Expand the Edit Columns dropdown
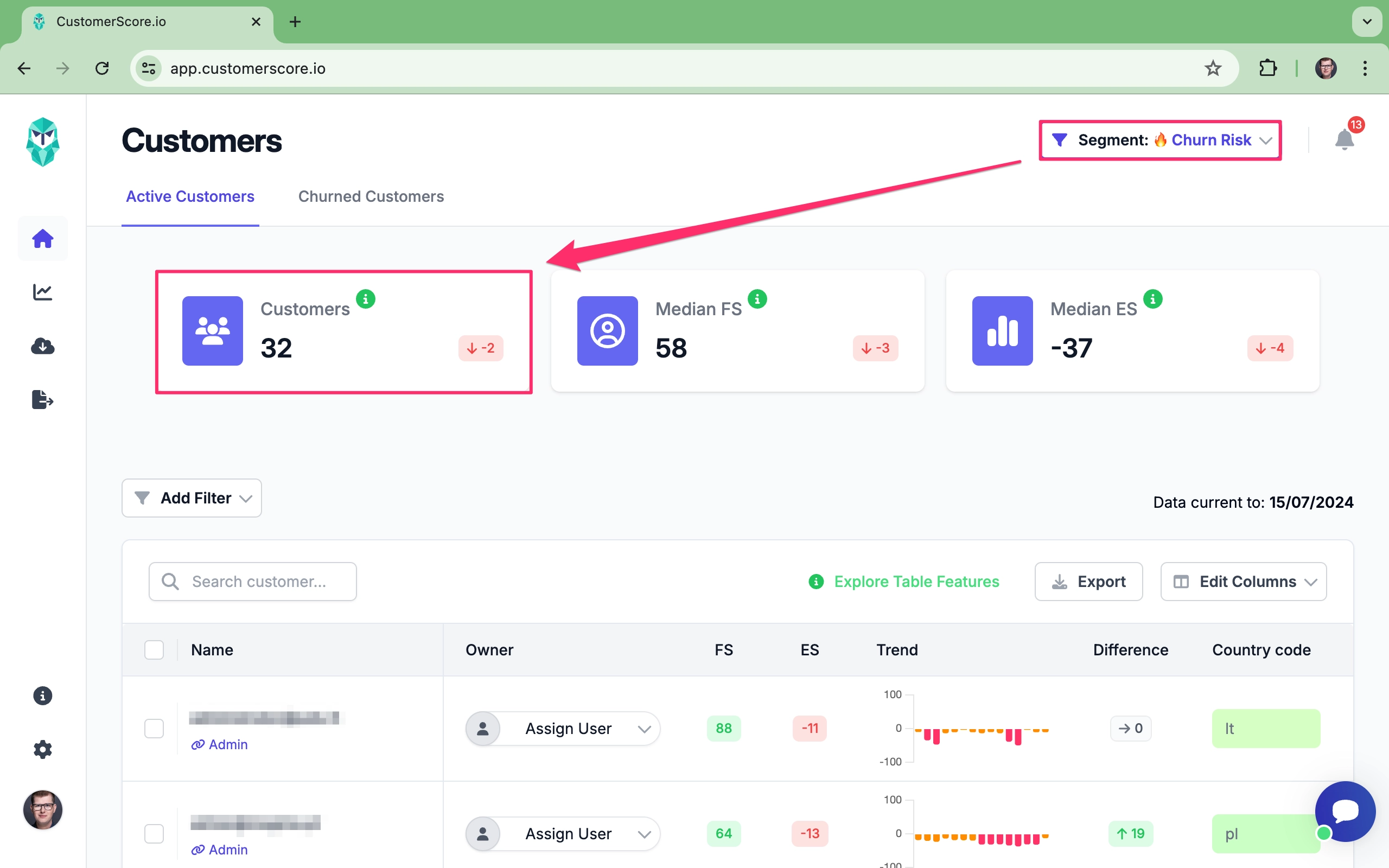1389x868 pixels. pyautogui.click(x=1243, y=582)
